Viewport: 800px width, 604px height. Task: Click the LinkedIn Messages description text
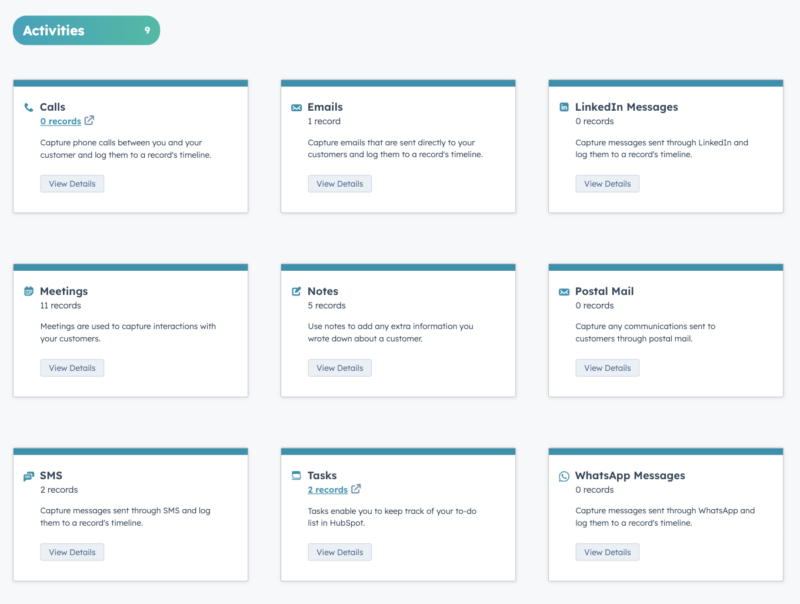pyautogui.click(x=662, y=148)
